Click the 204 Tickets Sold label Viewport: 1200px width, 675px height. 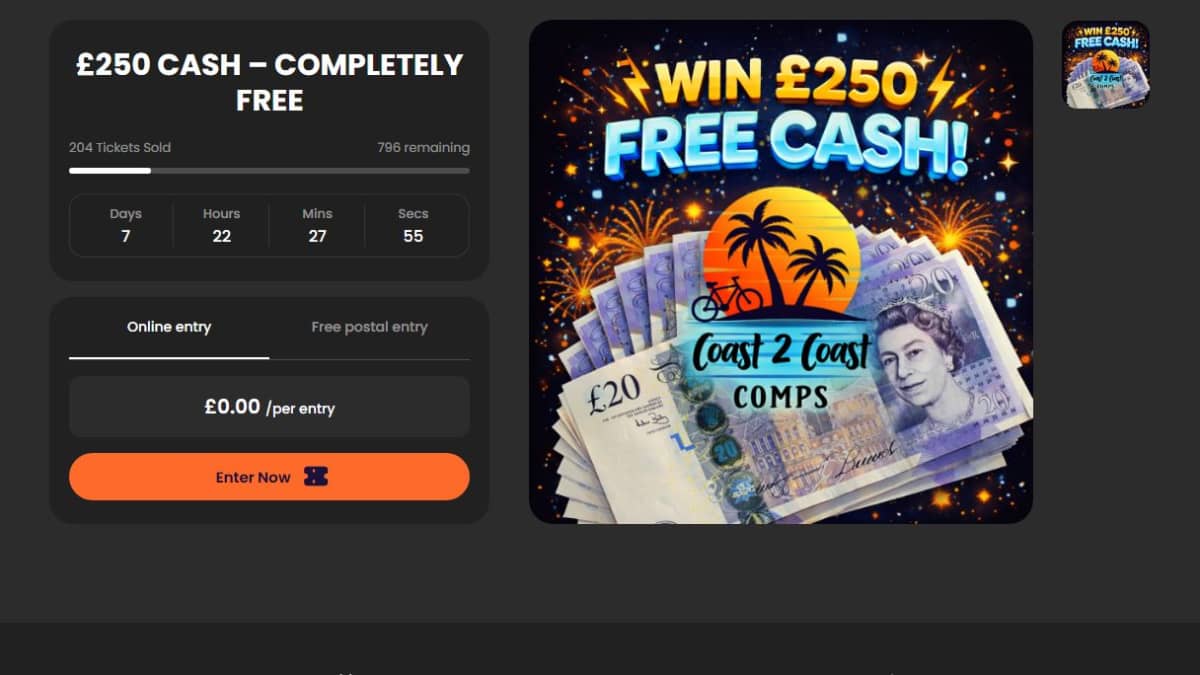[x=120, y=147]
